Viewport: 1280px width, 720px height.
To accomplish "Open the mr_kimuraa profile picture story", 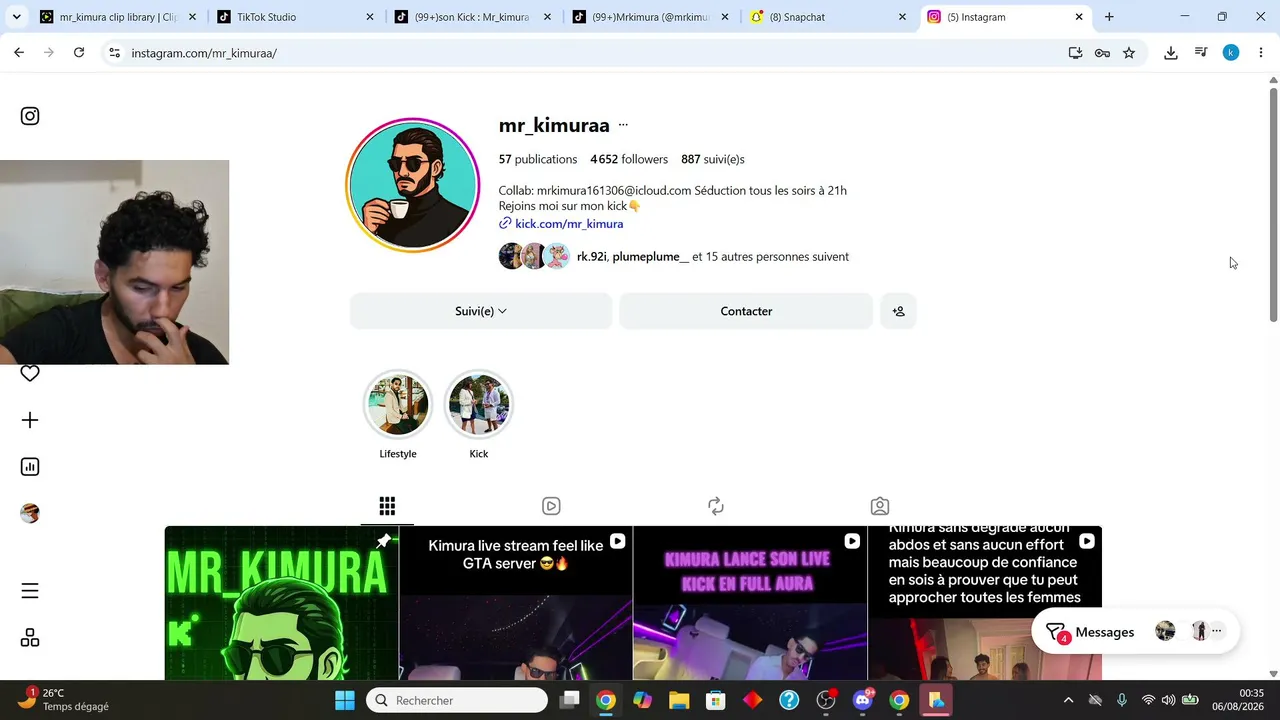I will pos(413,186).
